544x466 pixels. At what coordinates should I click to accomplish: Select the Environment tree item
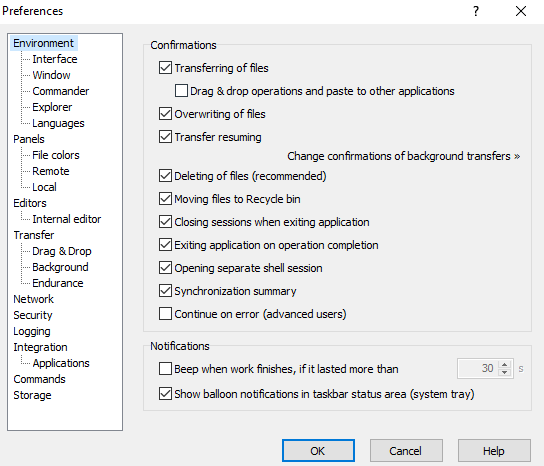click(x=44, y=43)
